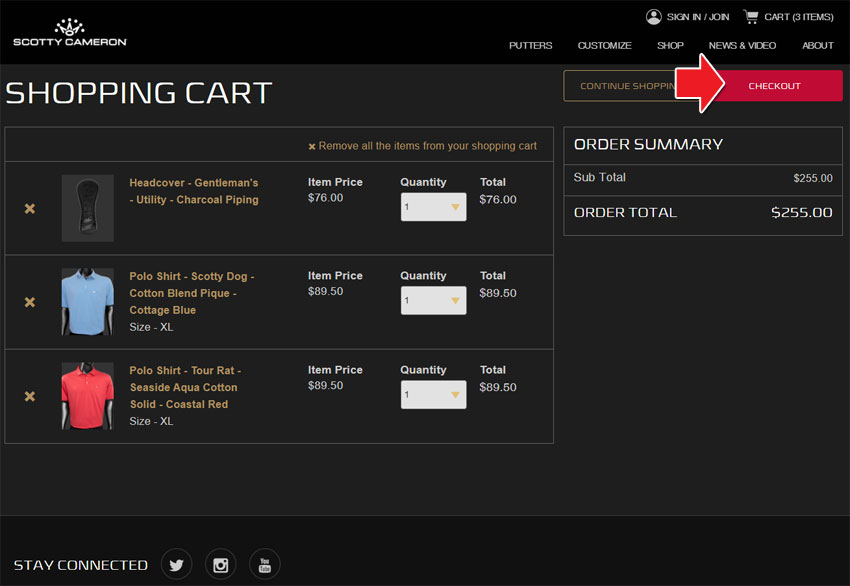Open the Polo Shirt Scotty Dog product link
The width and height of the screenshot is (850, 586).
pyautogui.click(x=191, y=293)
